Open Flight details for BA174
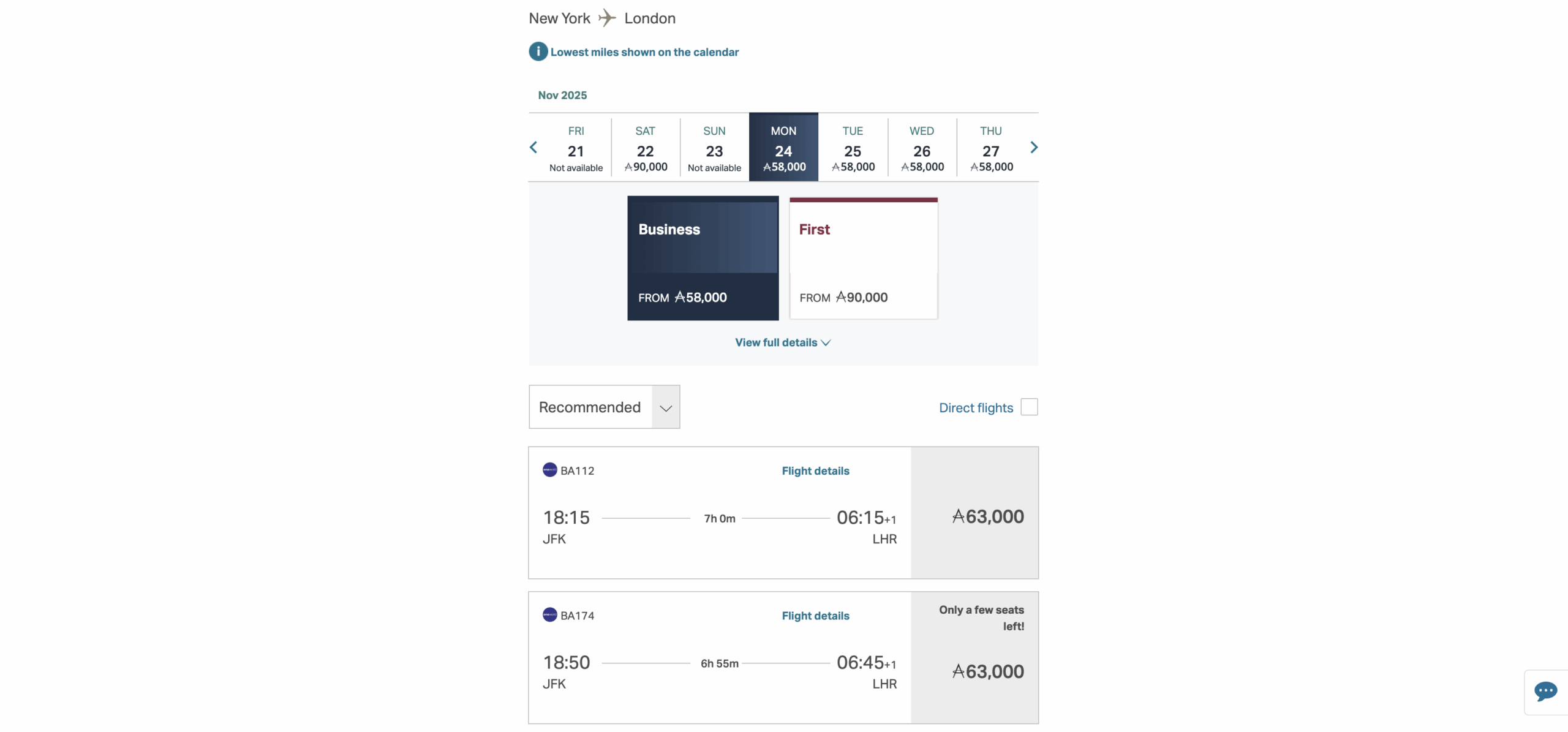Viewport: 1568px width, 732px height. click(x=815, y=615)
